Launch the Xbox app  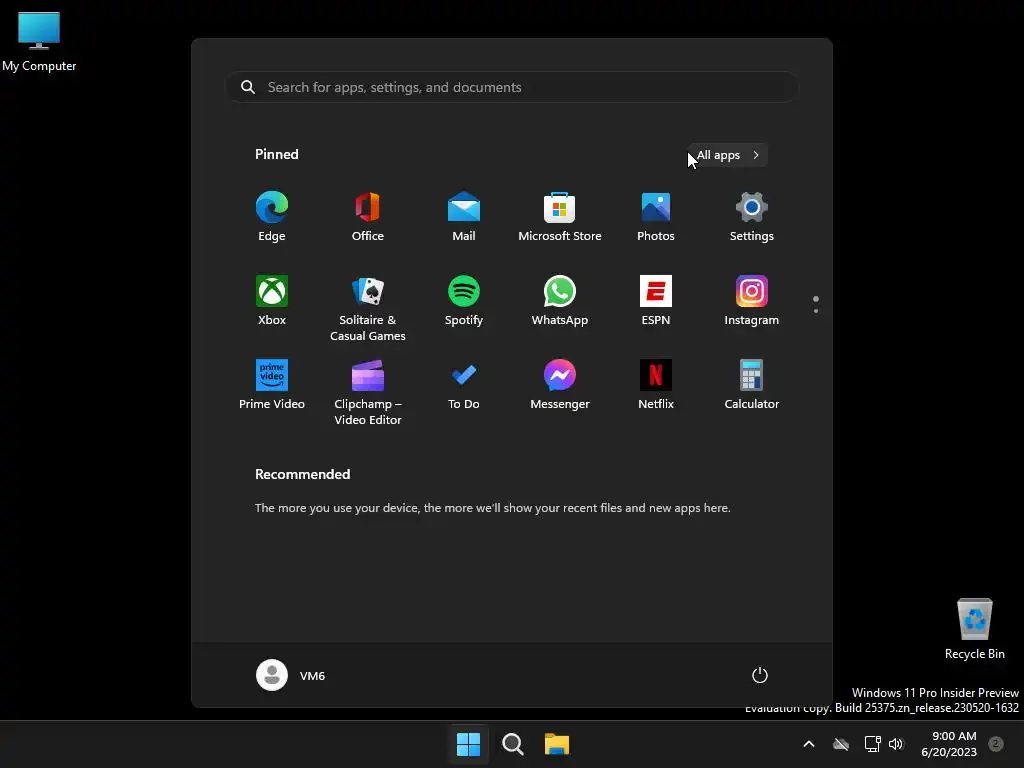click(272, 300)
